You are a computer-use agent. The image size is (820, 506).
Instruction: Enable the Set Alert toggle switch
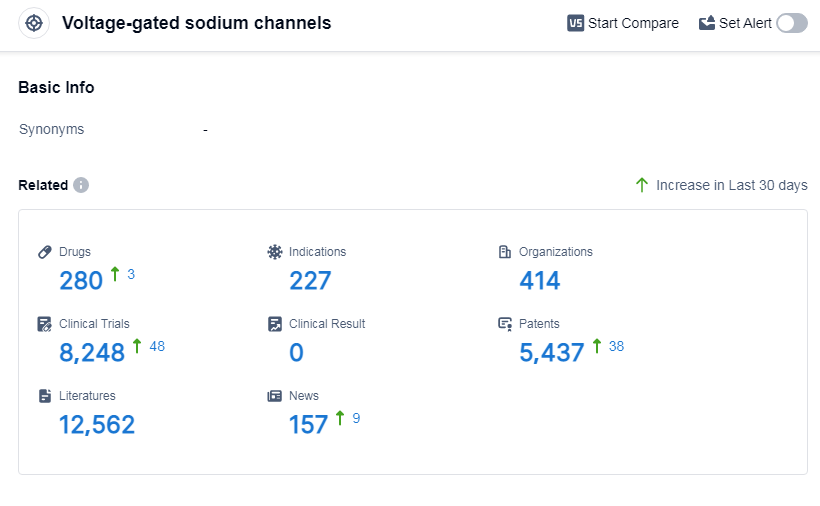791,23
